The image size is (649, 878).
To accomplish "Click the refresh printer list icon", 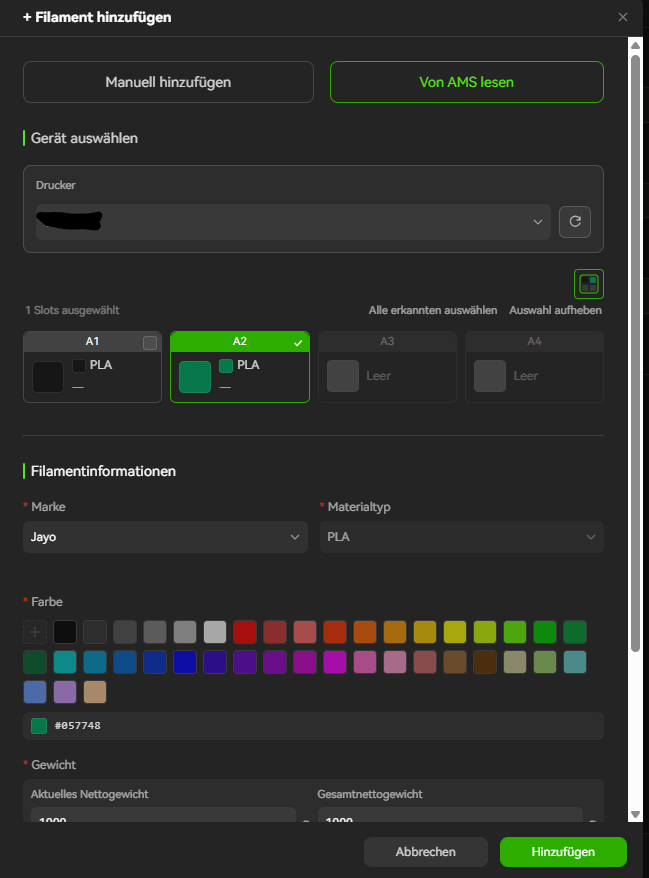I will click(575, 222).
